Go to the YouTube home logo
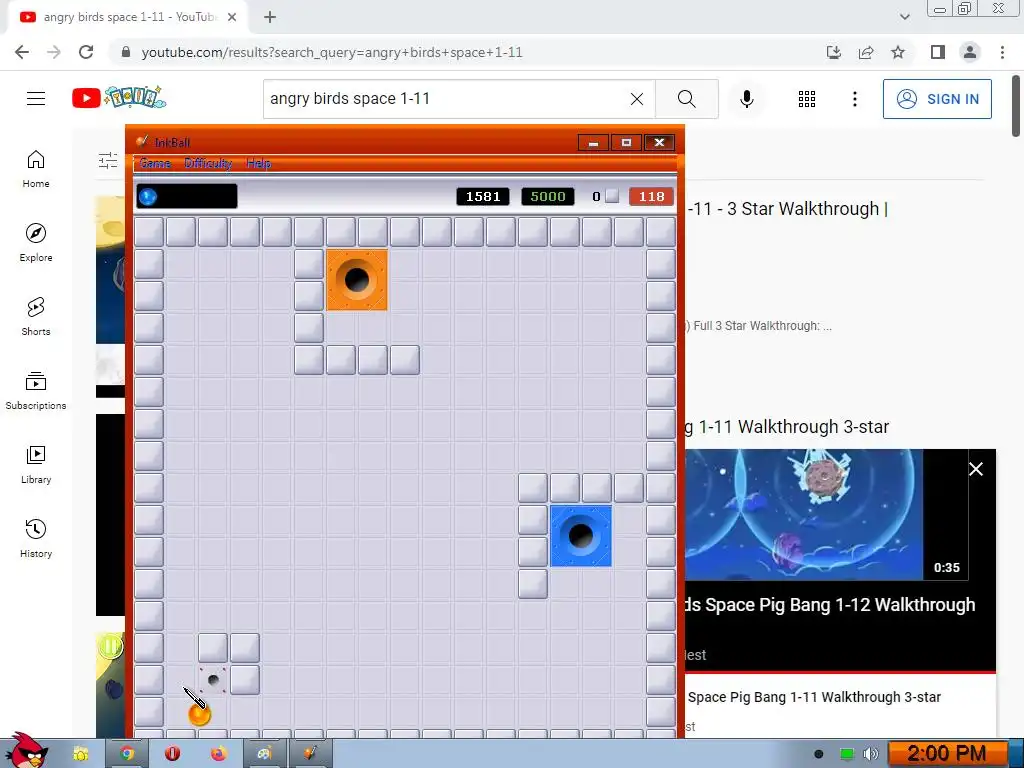 tap(119, 98)
